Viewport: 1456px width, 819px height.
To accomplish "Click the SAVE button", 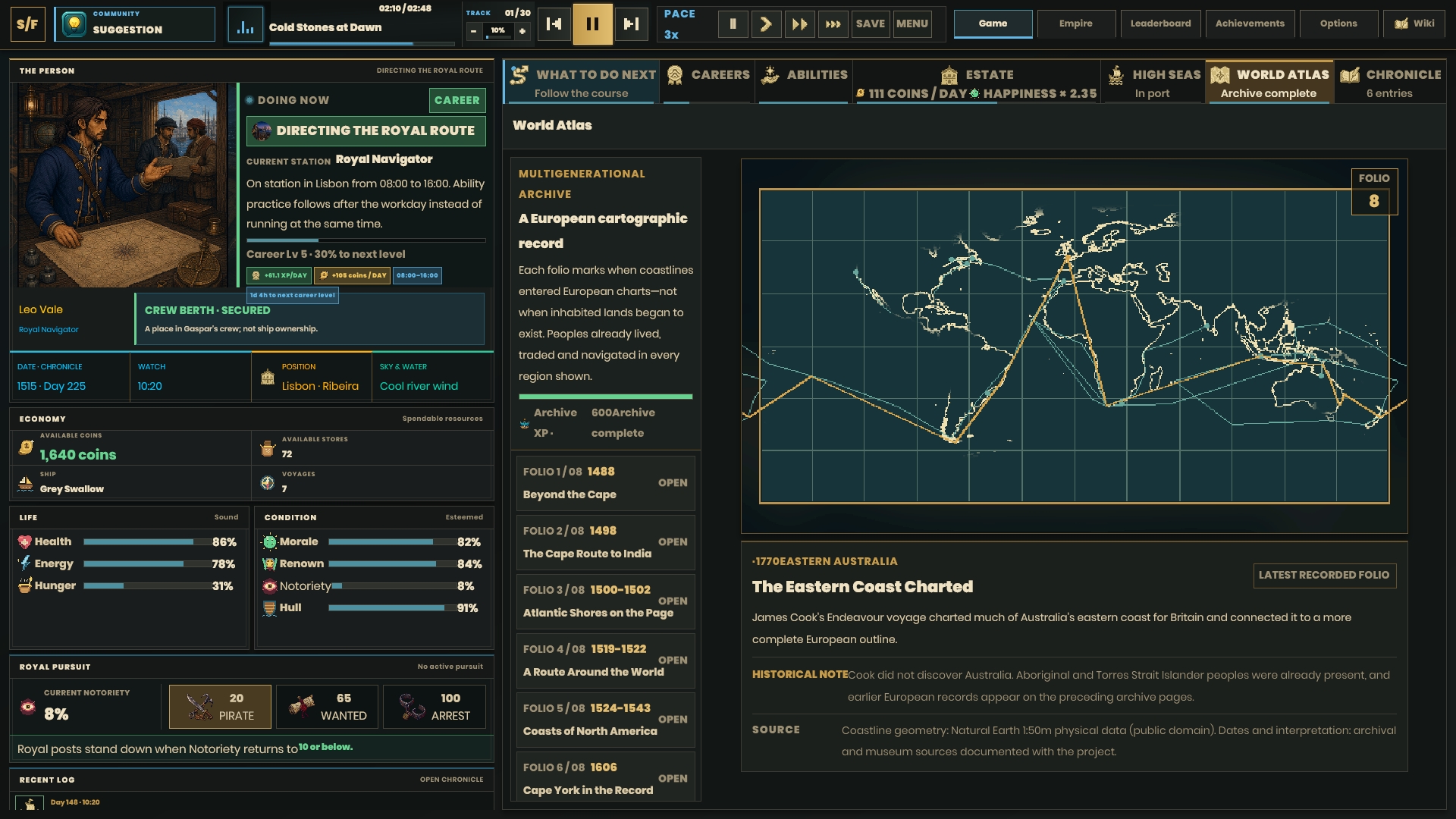I will pos(871,24).
